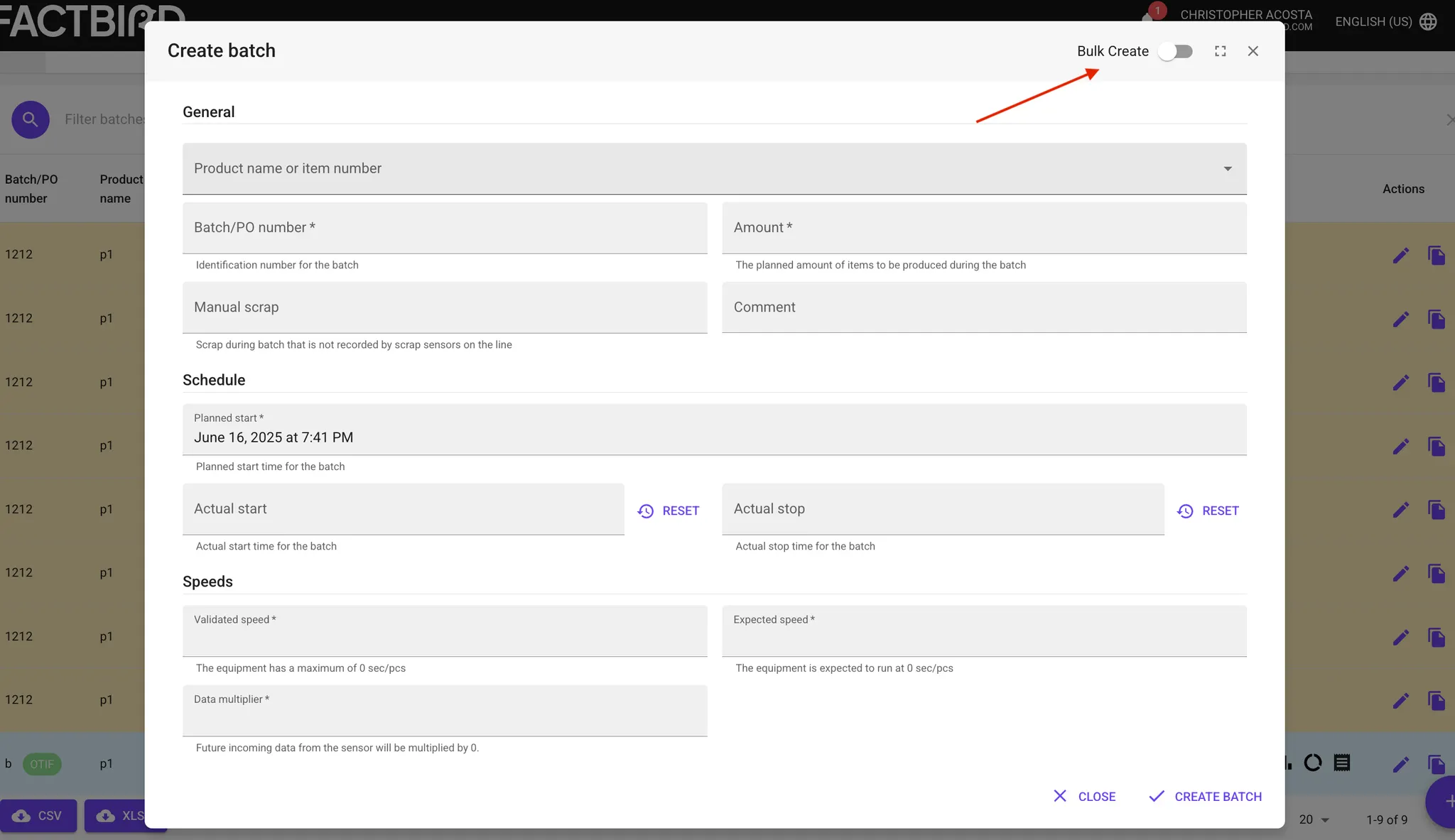
Task: Click the Batch/PO number field
Action: coord(445,228)
